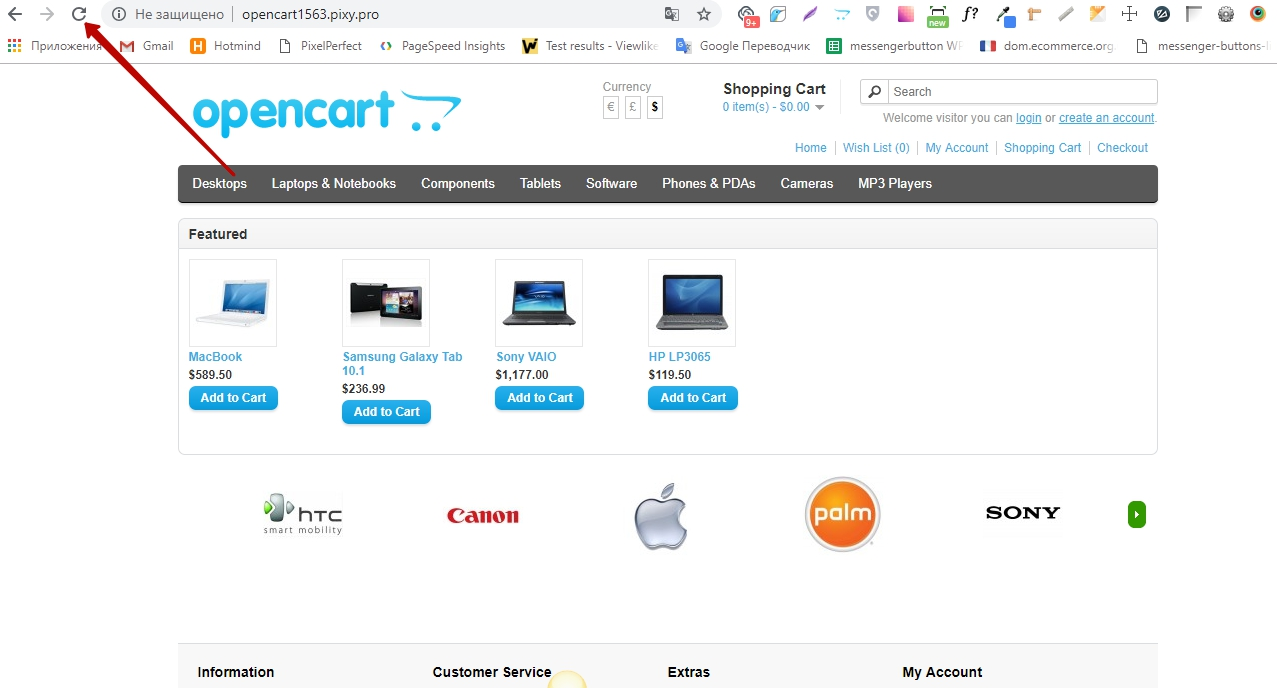Viewport: 1277px width, 688px height.
Task: Click the MacBook product thumbnail
Action: tap(233, 303)
